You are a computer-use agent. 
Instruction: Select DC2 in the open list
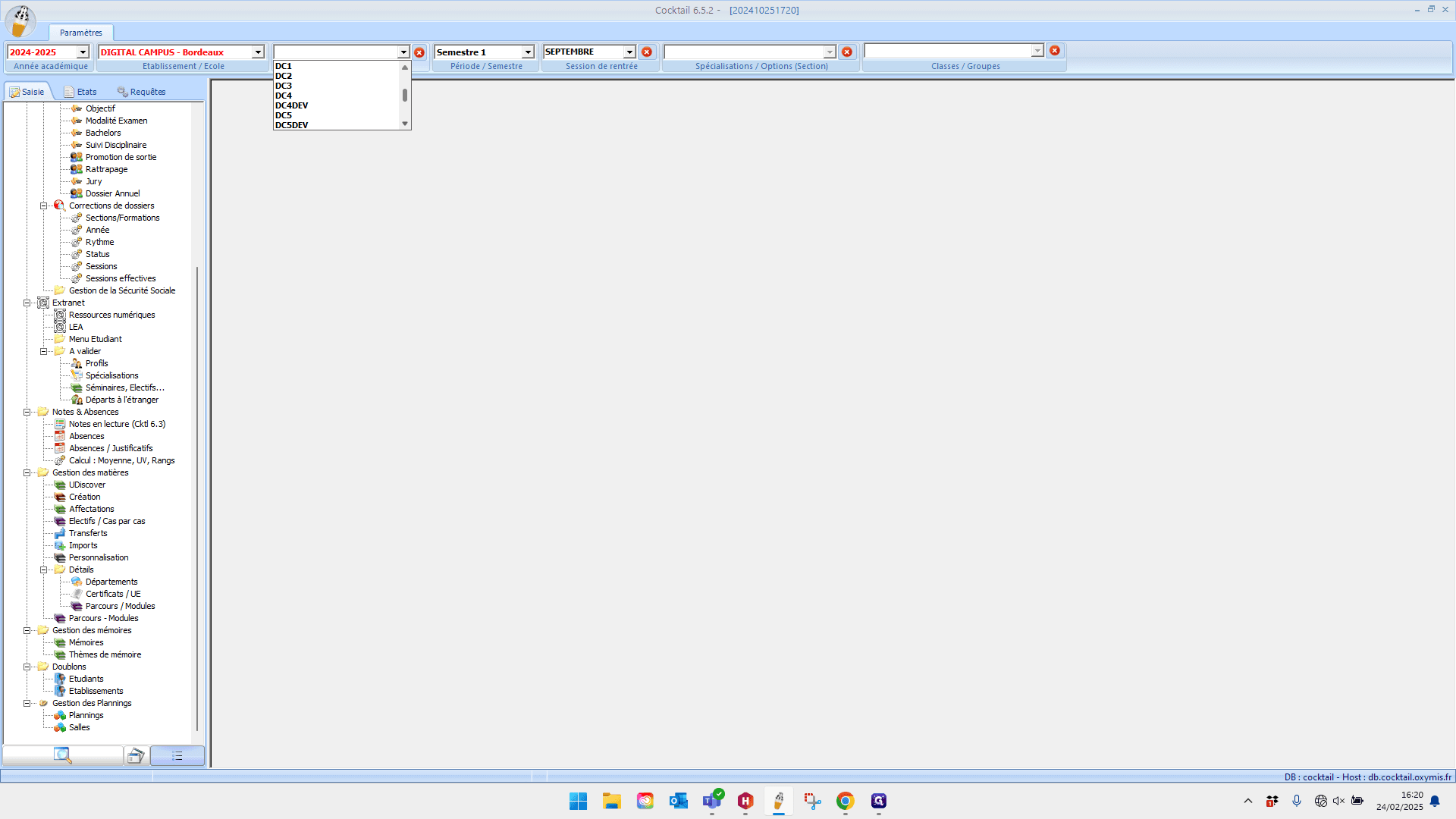[336, 76]
